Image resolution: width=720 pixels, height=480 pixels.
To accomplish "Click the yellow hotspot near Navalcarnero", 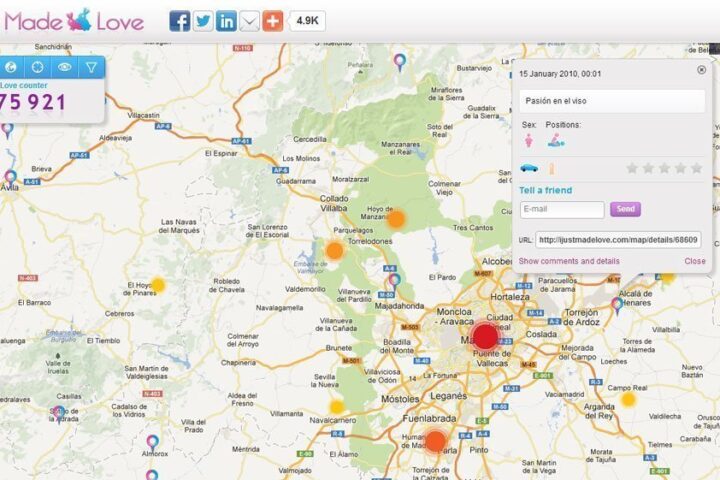I will [337, 407].
